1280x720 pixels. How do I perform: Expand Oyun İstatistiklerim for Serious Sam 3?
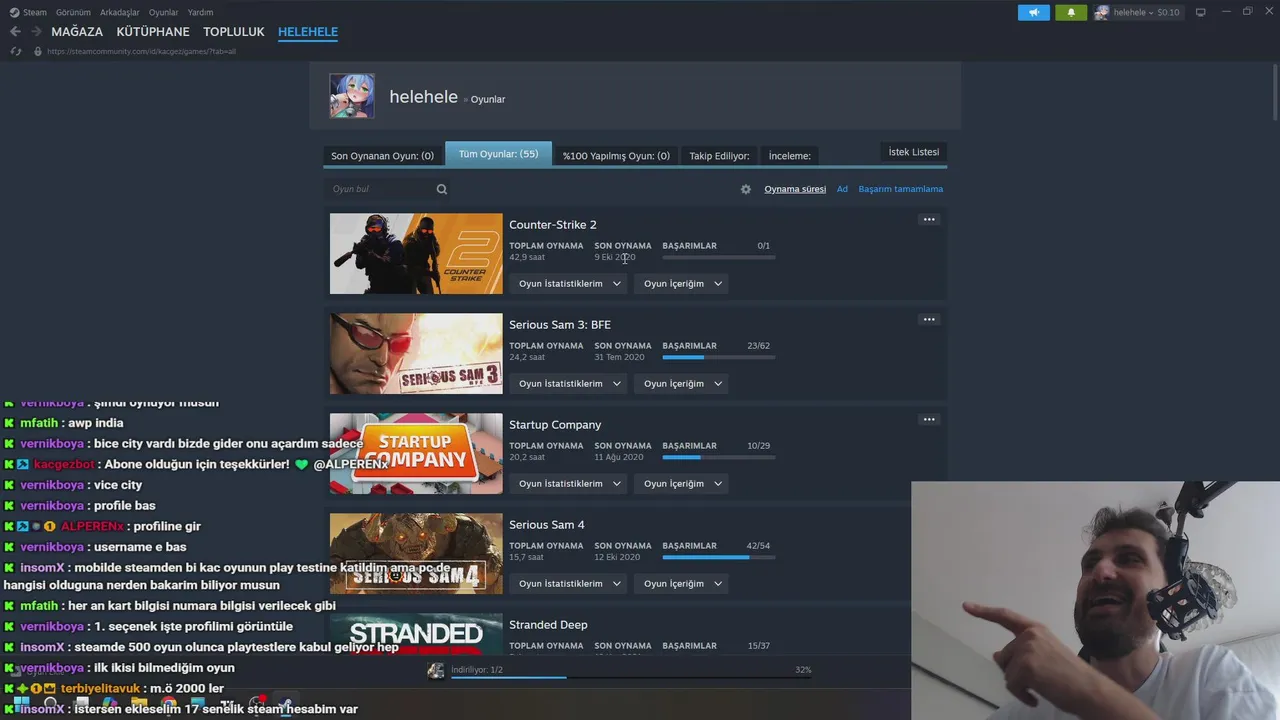pos(569,384)
